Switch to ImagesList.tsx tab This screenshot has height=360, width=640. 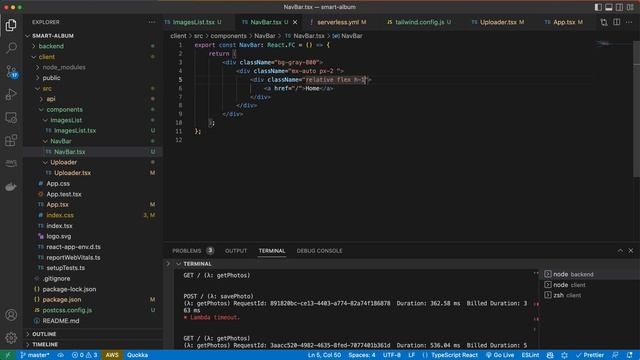click(x=193, y=22)
